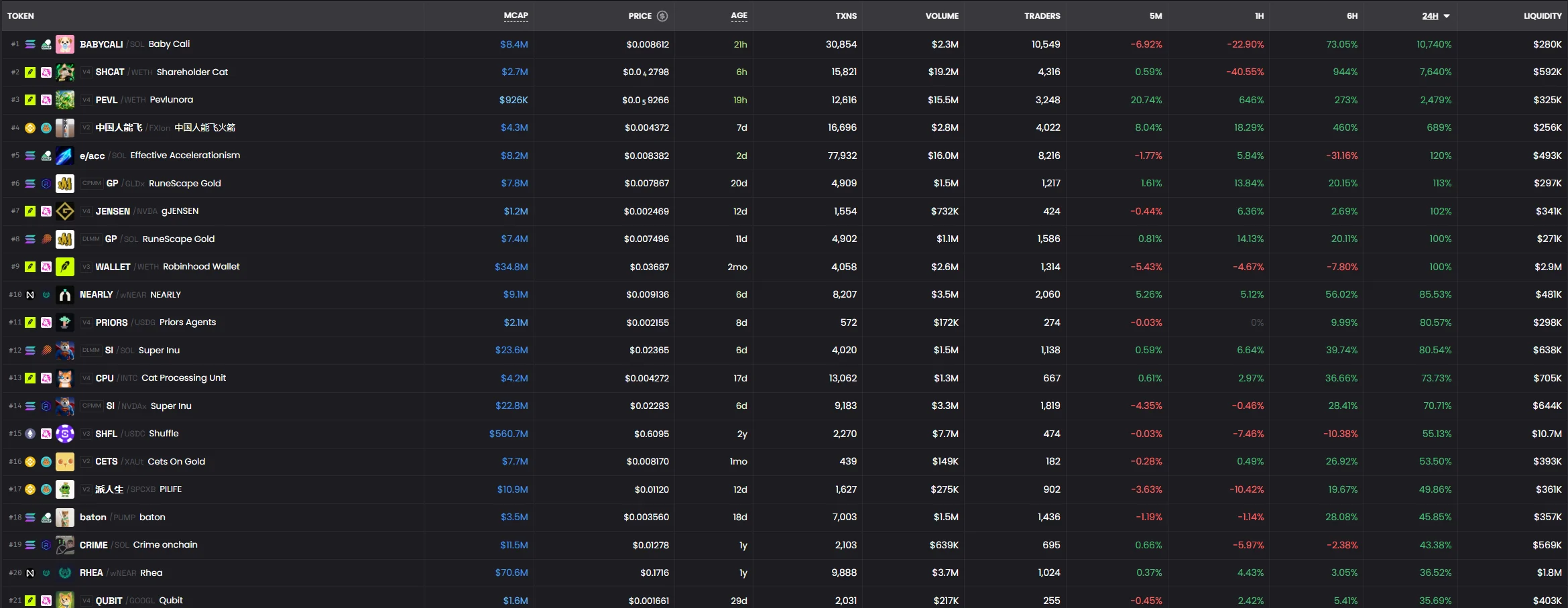Click the $10.7M liquidity value for SHFL

[1547, 434]
